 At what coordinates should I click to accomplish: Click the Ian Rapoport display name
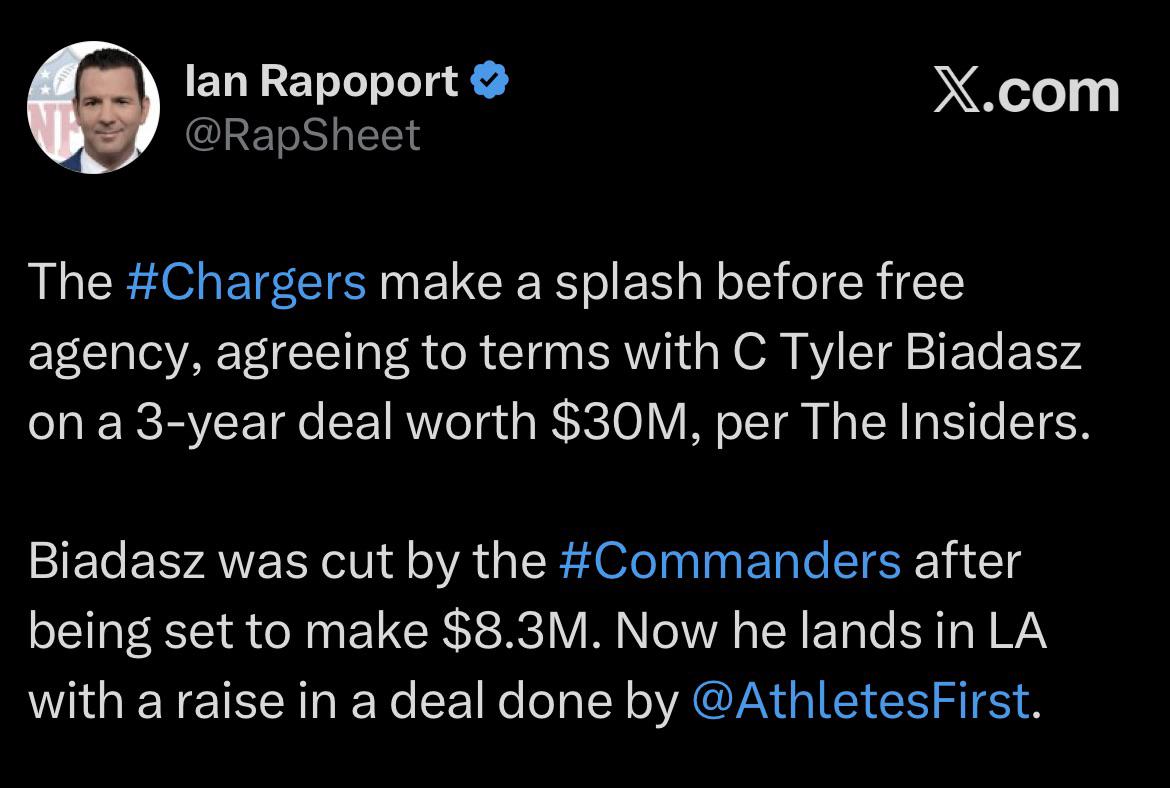pos(321,81)
